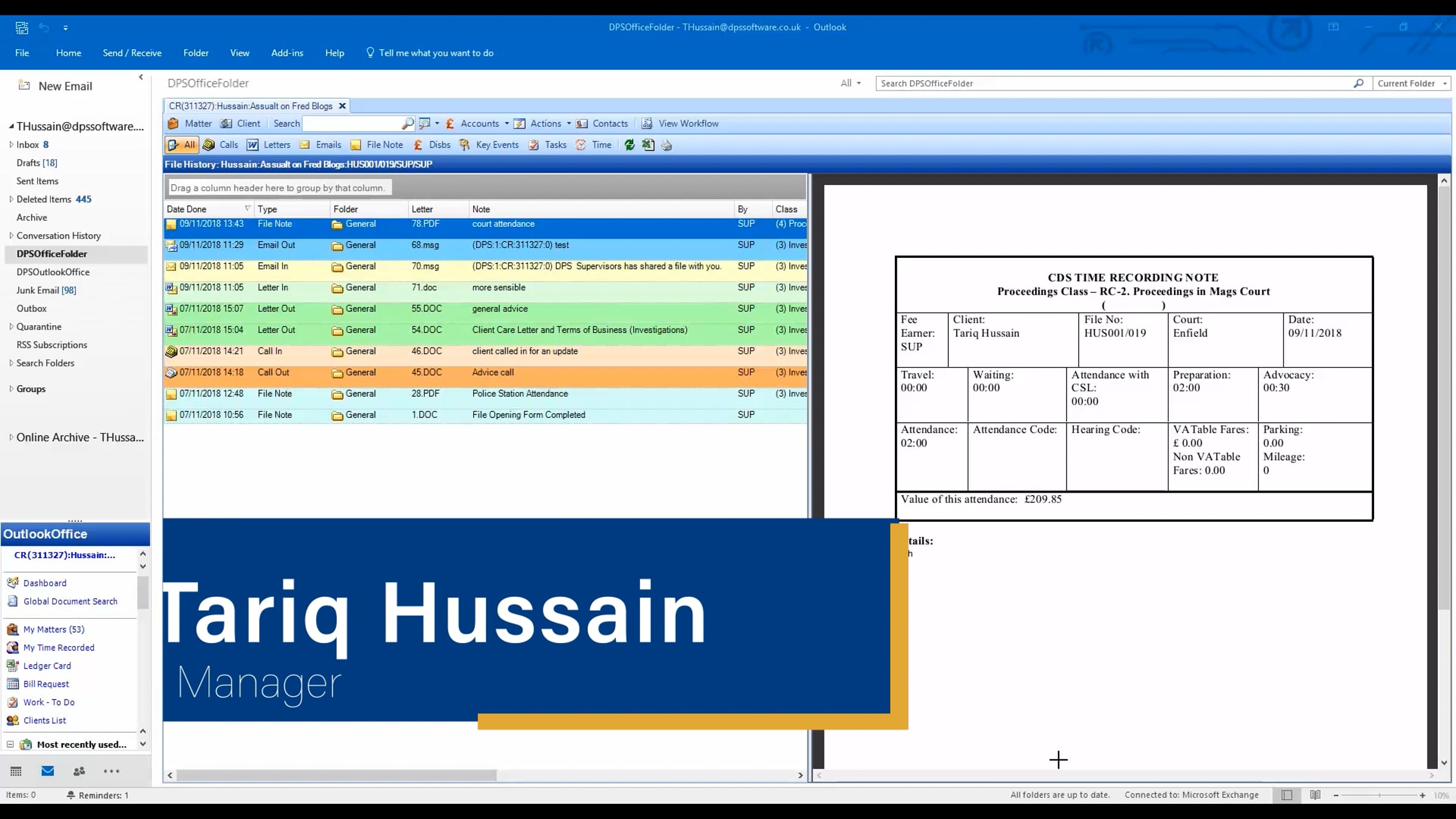
Task: Click the Excel export icon
Action: pos(648,145)
